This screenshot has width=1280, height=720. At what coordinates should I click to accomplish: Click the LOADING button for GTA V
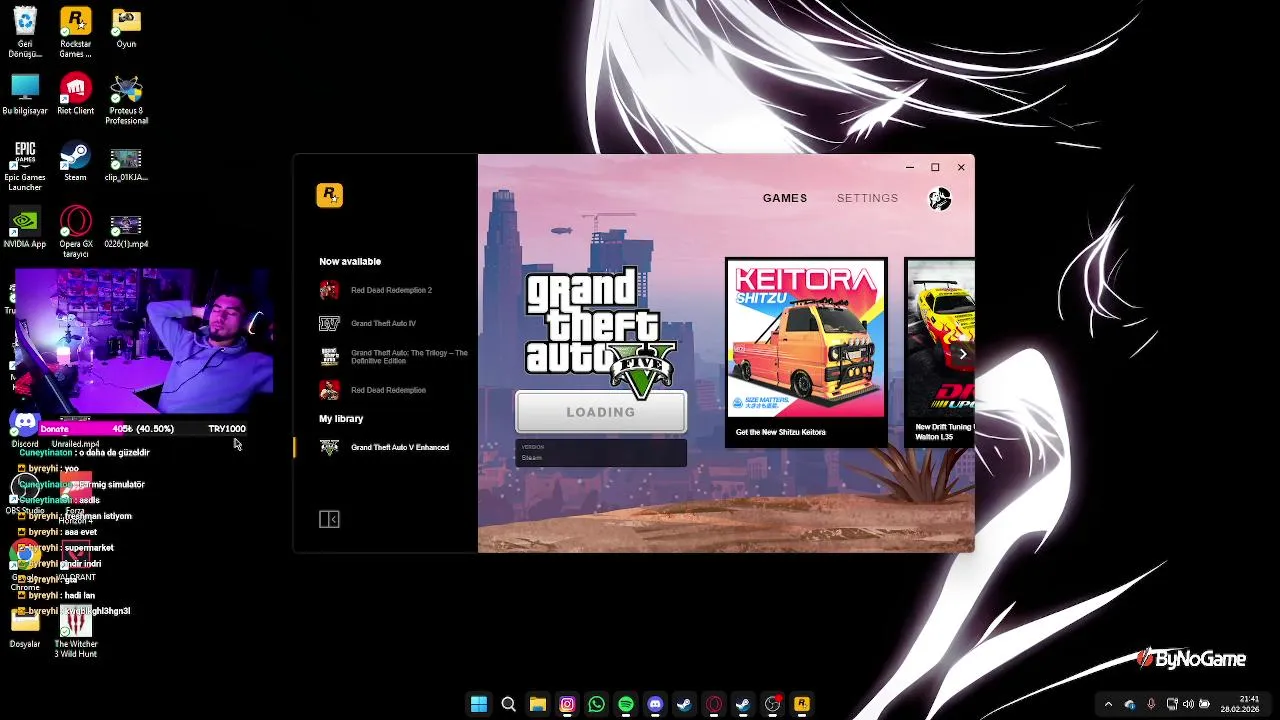(601, 412)
